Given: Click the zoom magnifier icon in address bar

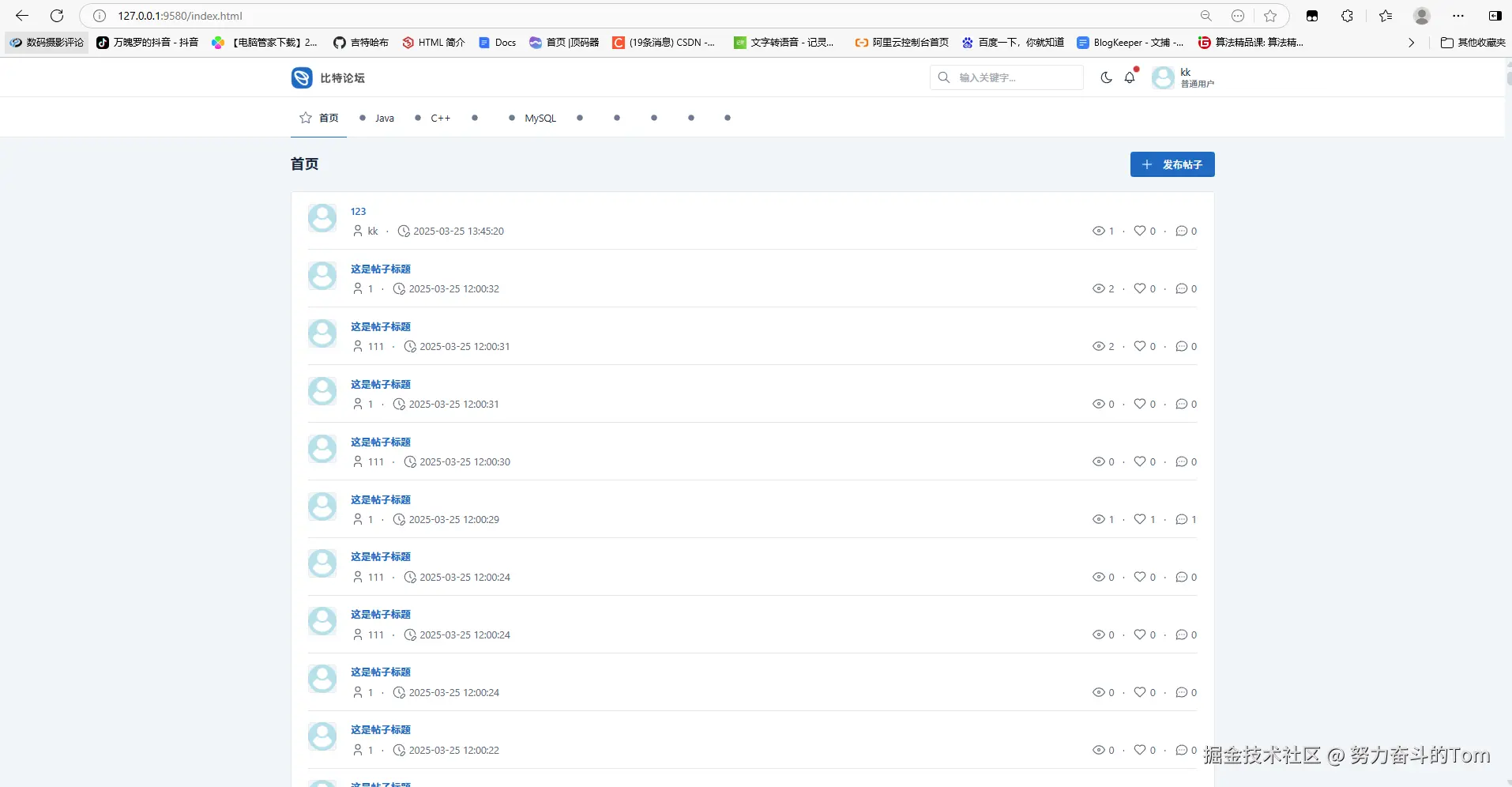Looking at the screenshot, I should coord(1205,16).
